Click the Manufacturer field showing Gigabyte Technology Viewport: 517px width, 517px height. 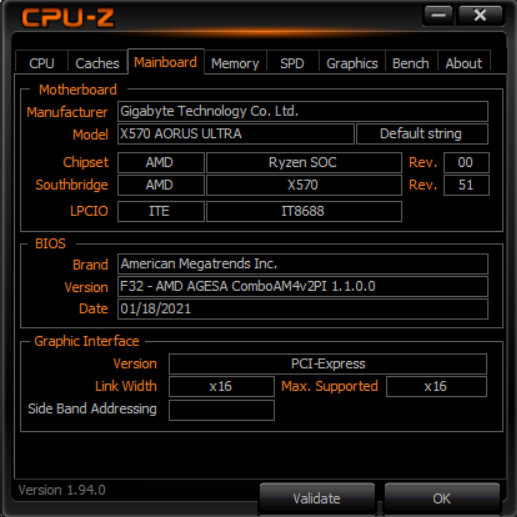pyautogui.click(x=303, y=111)
